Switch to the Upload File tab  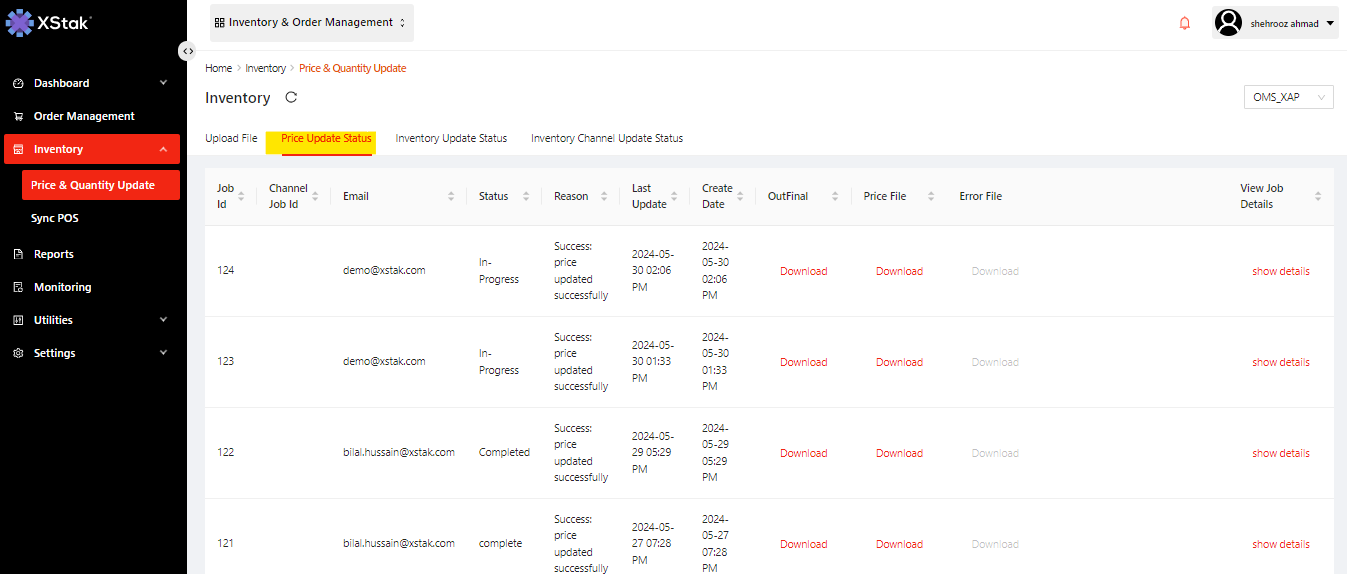point(231,138)
